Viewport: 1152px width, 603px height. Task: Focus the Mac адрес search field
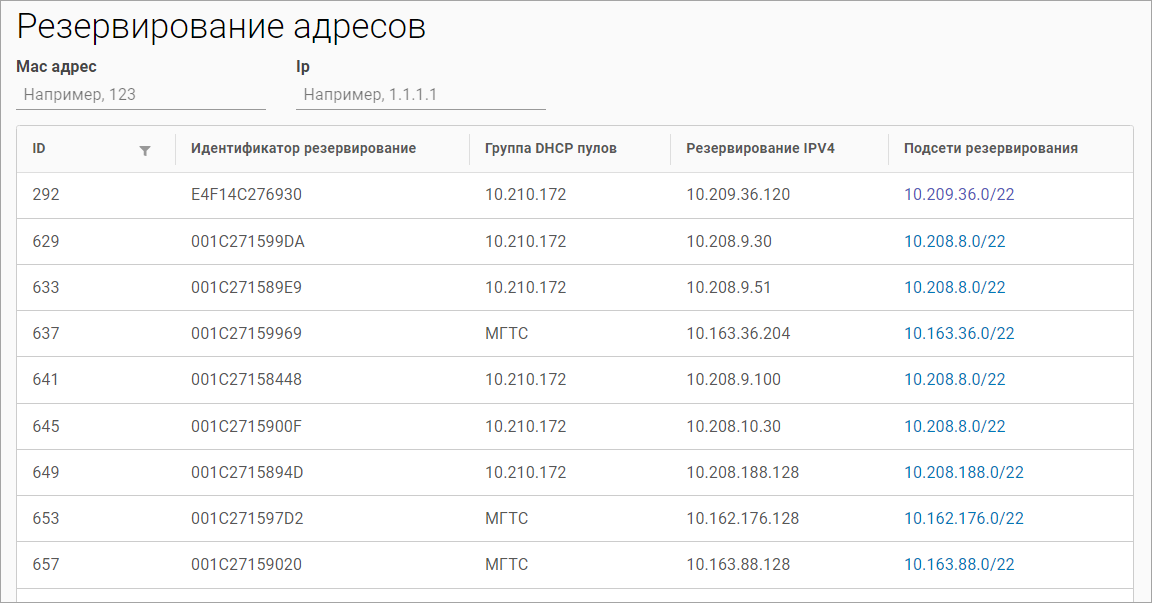[x=141, y=95]
